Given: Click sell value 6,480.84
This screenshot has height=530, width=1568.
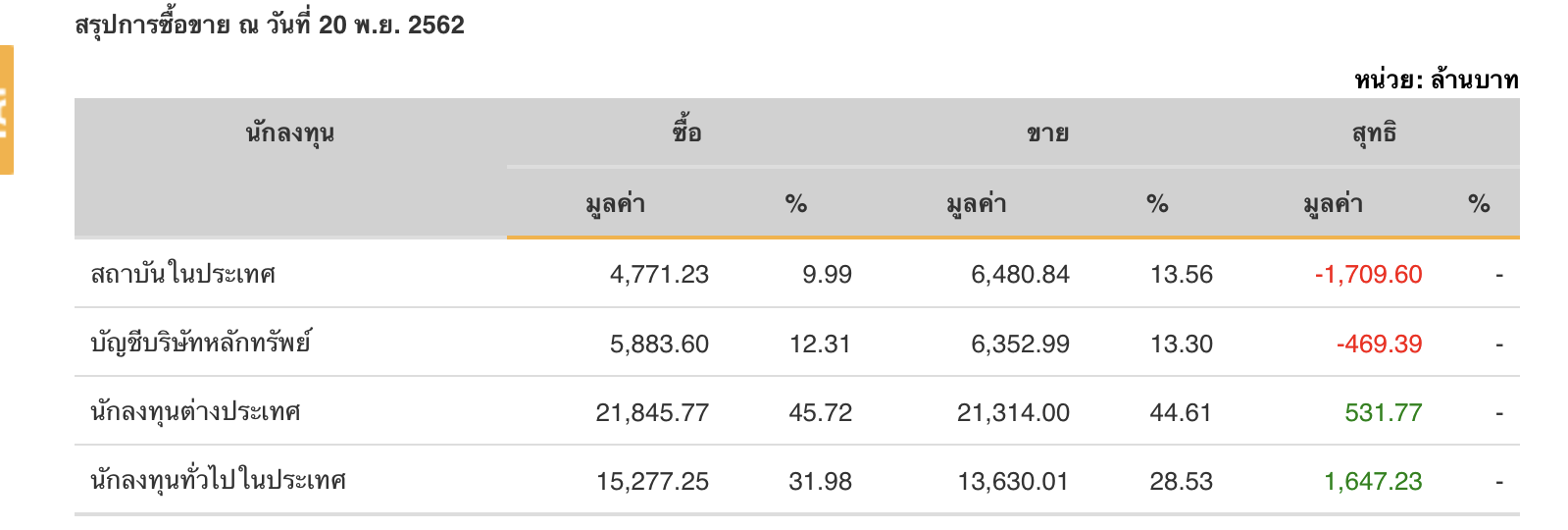Looking at the screenshot, I should [1020, 275].
